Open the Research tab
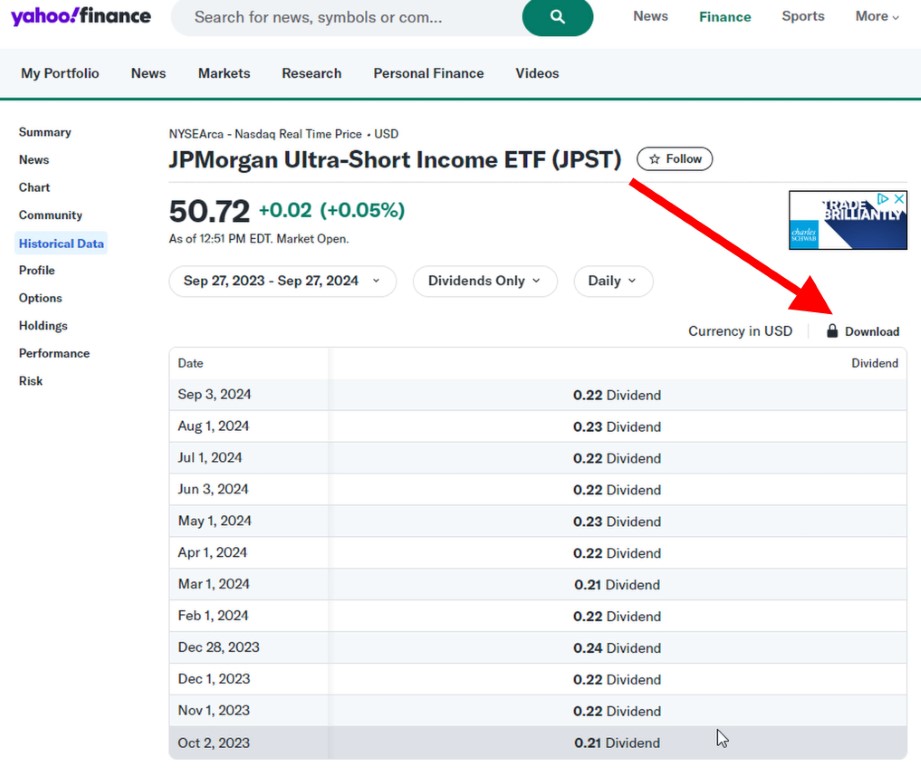This screenshot has width=921, height=768. click(311, 73)
